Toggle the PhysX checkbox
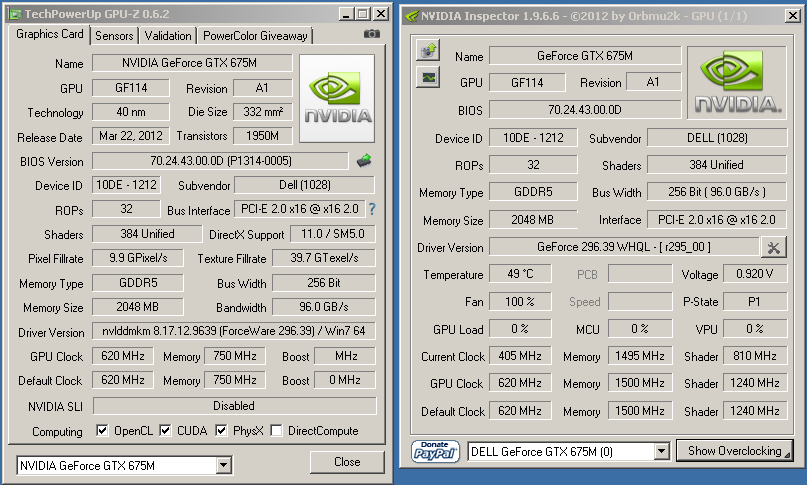This screenshot has width=807, height=485. coord(221,430)
